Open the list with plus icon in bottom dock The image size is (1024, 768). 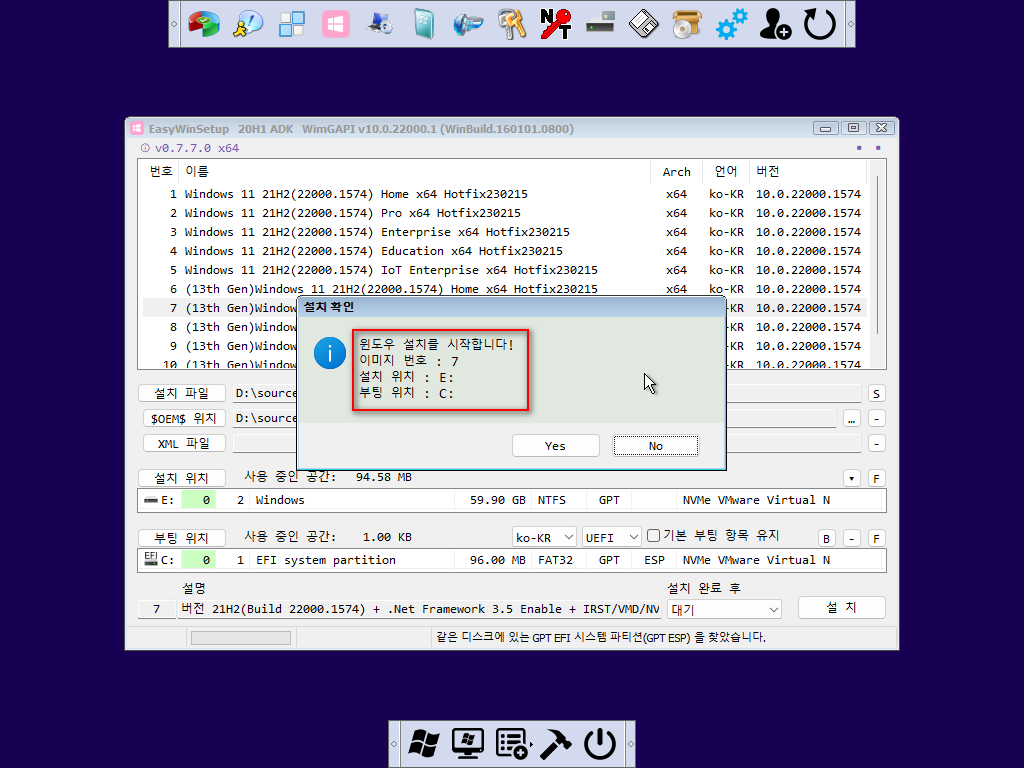point(512,744)
